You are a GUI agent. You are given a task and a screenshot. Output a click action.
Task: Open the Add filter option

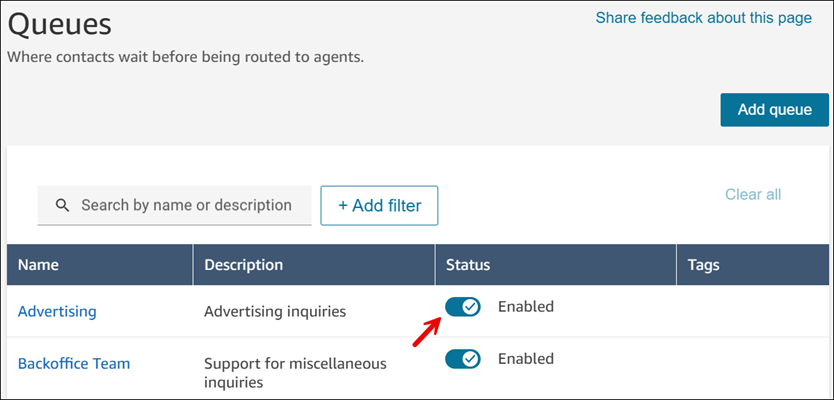click(379, 205)
